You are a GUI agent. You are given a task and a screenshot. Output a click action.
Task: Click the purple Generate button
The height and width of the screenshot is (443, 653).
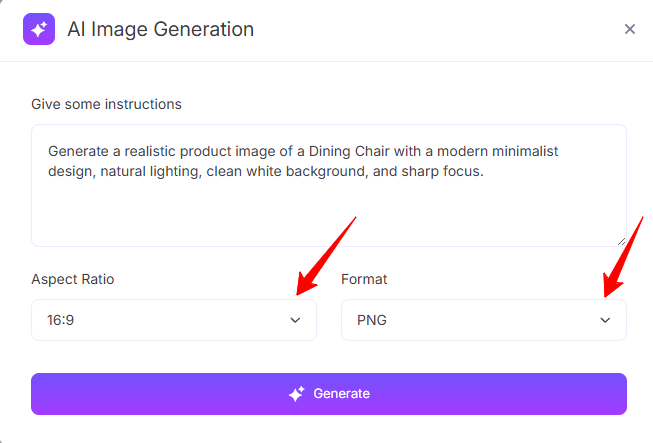329,394
